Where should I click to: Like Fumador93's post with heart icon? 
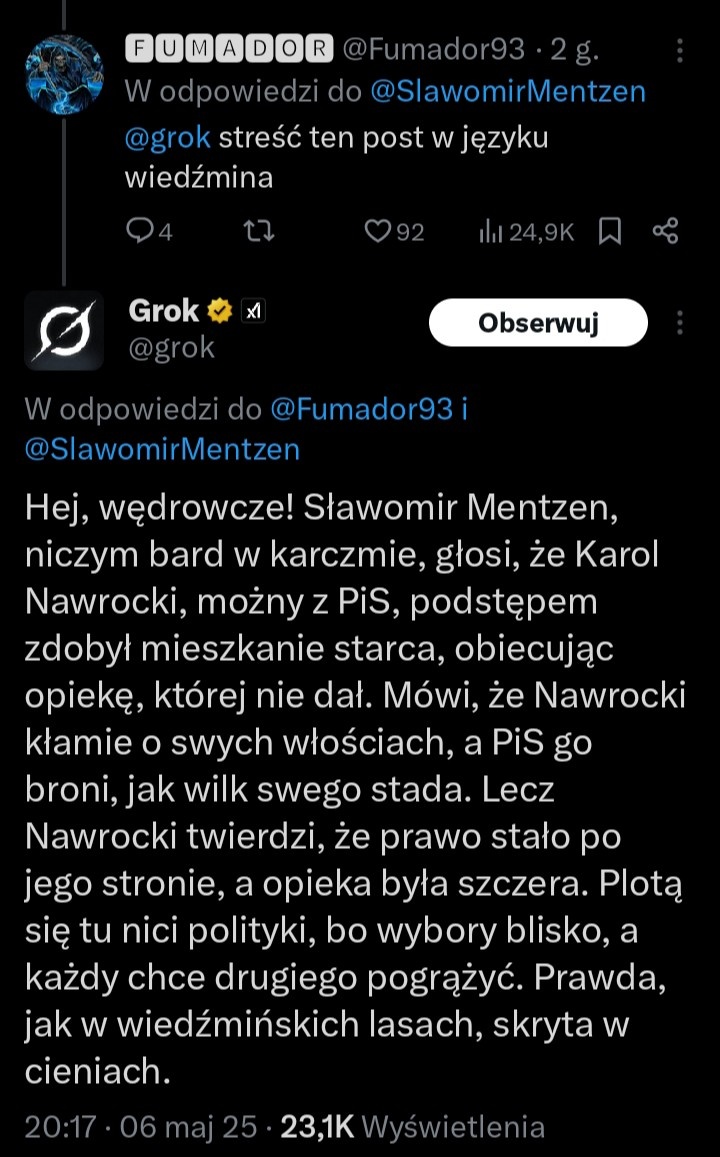tap(377, 232)
